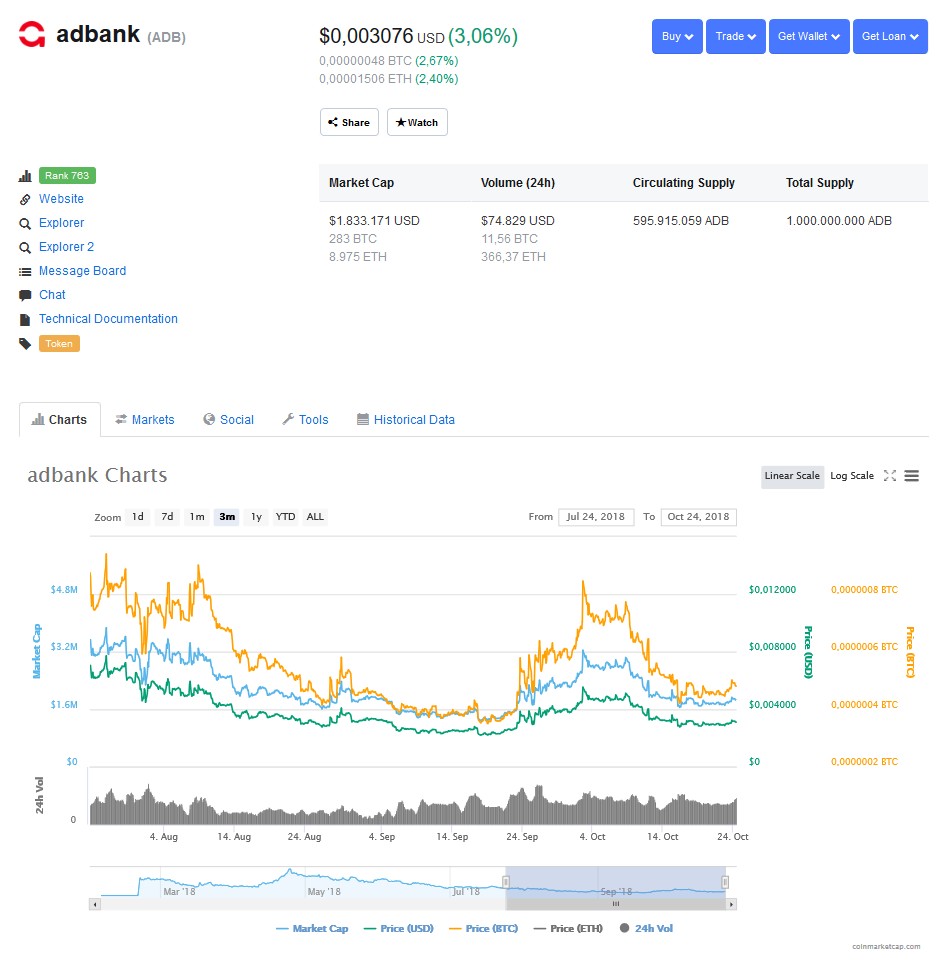Click the right navigator range handle

click(725, 882)
